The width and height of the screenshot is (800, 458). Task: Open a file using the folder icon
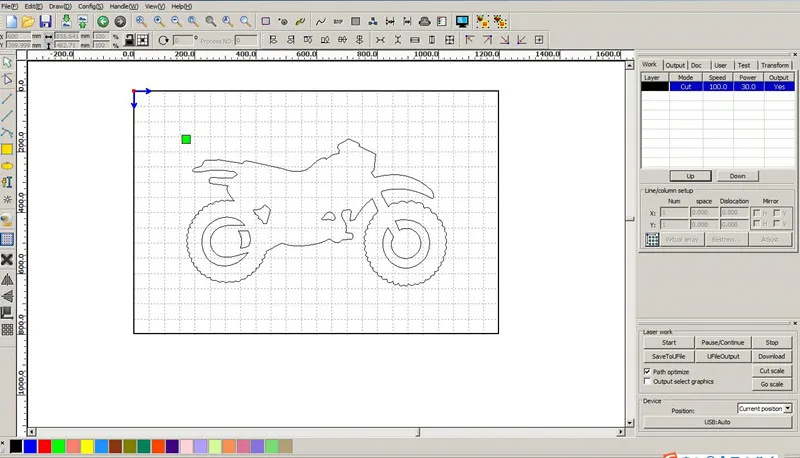click(x=28, y=21)
